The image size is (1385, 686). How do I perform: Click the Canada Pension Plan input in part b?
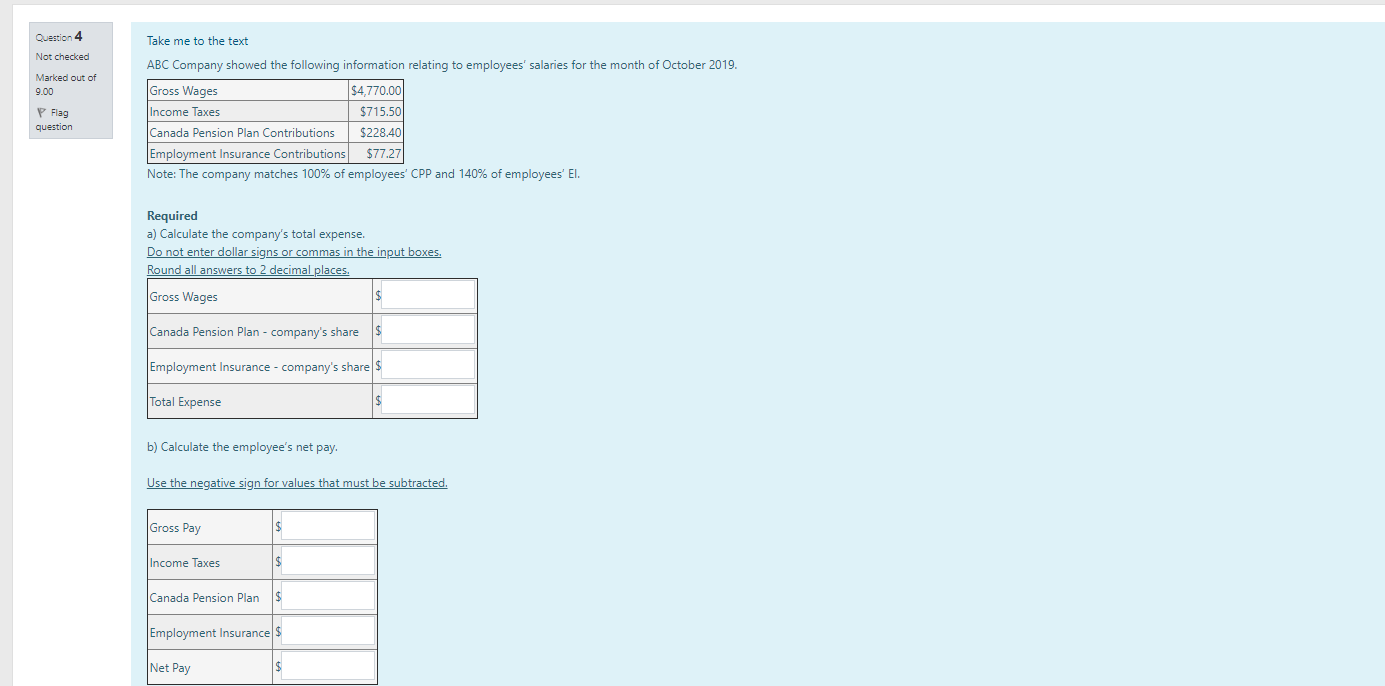pos(326,595)
